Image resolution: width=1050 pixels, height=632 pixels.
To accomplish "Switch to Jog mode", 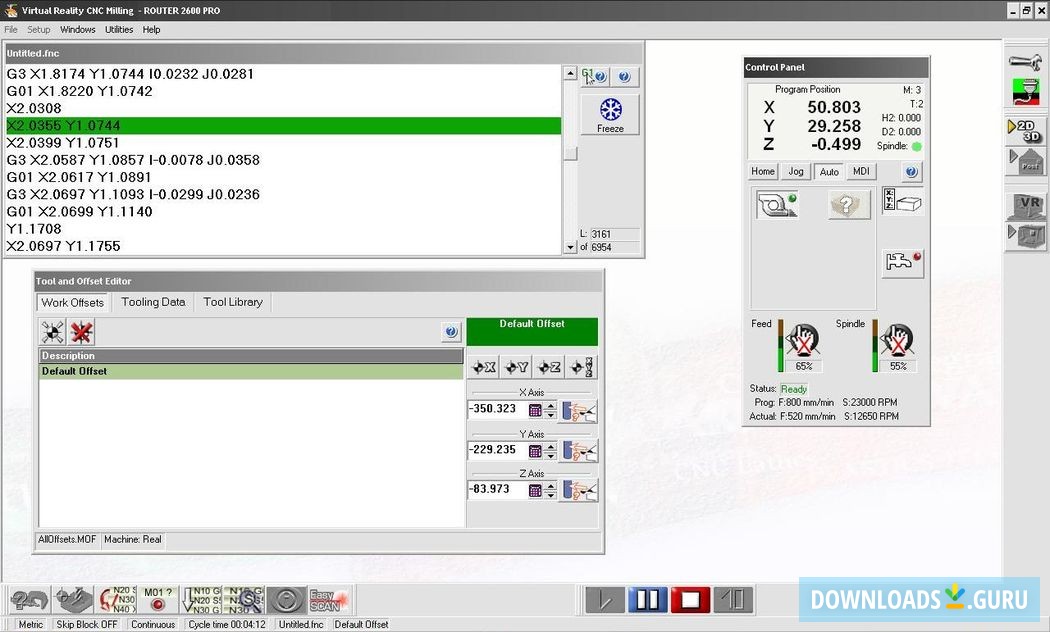I will coord(796,171).
